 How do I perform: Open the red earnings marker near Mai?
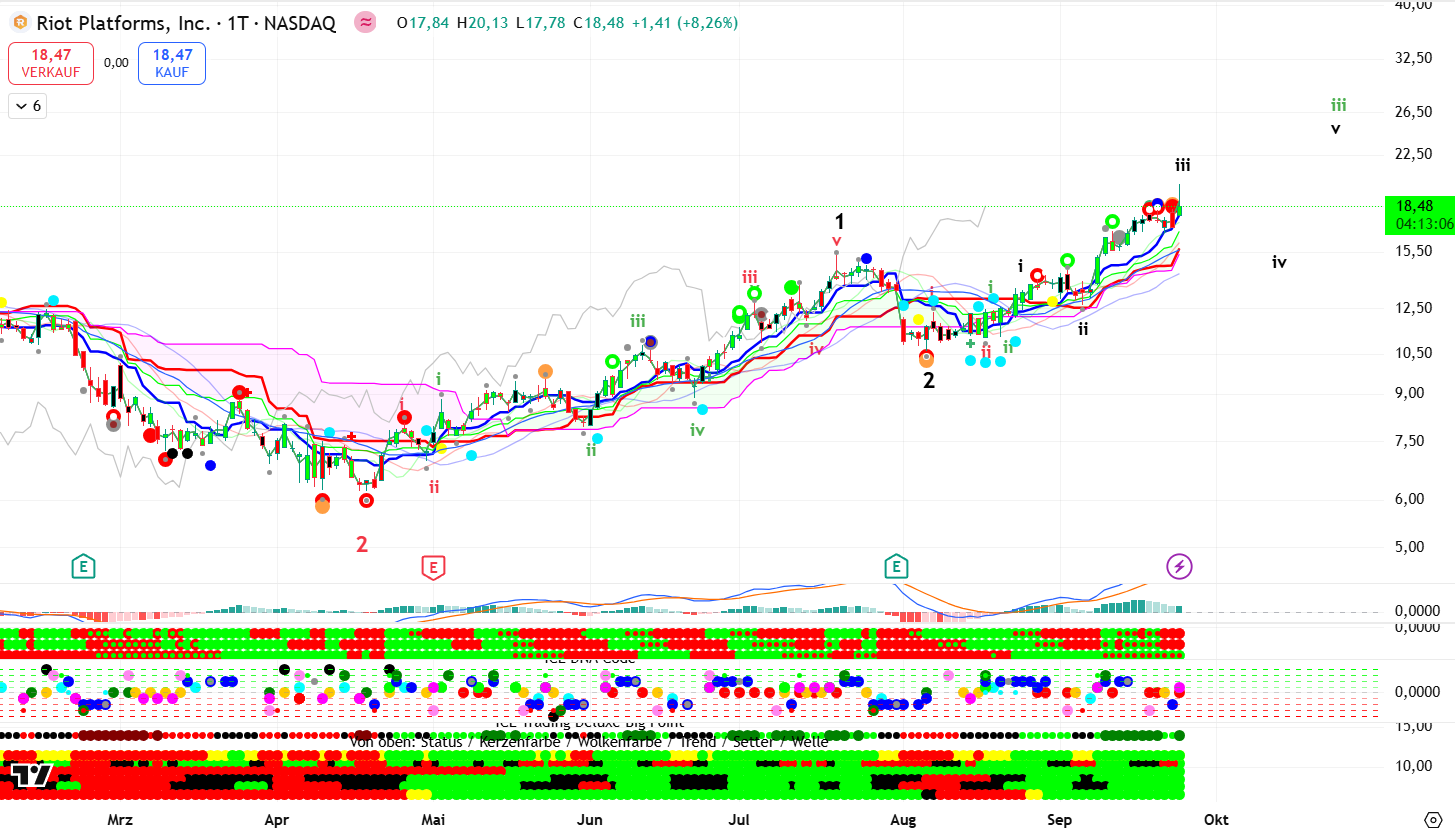point(432,568)
